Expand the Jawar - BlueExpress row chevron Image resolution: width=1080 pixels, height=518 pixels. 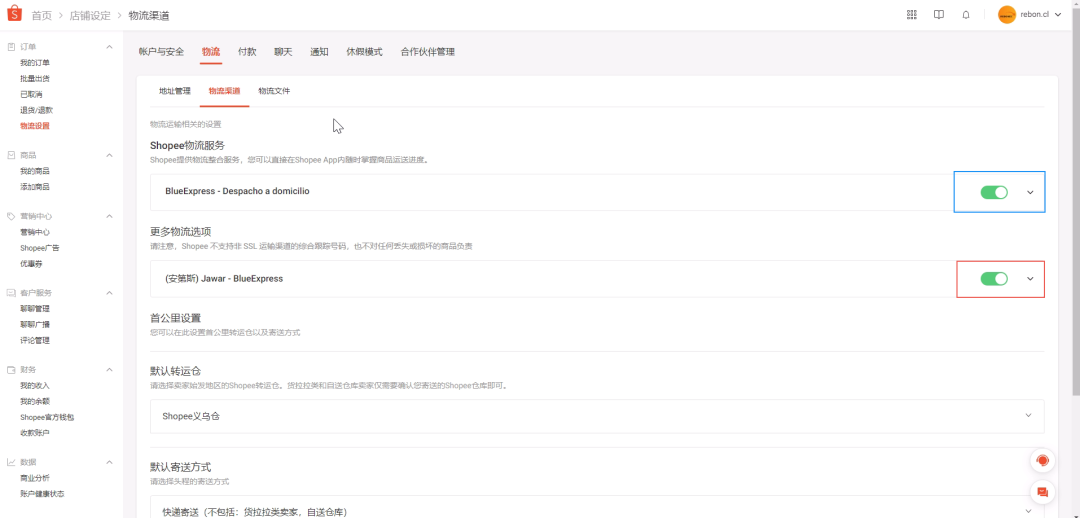(x=1030, y=279)
